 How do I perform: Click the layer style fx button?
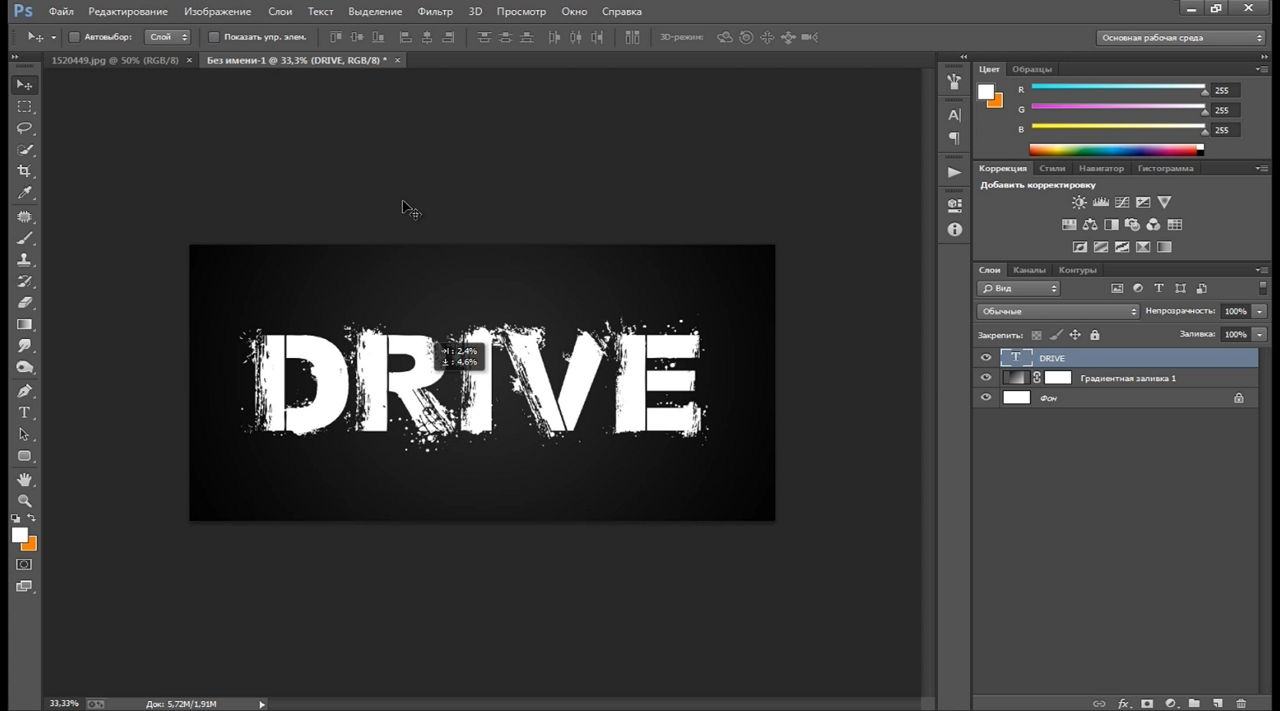(x=1123, y=704)
